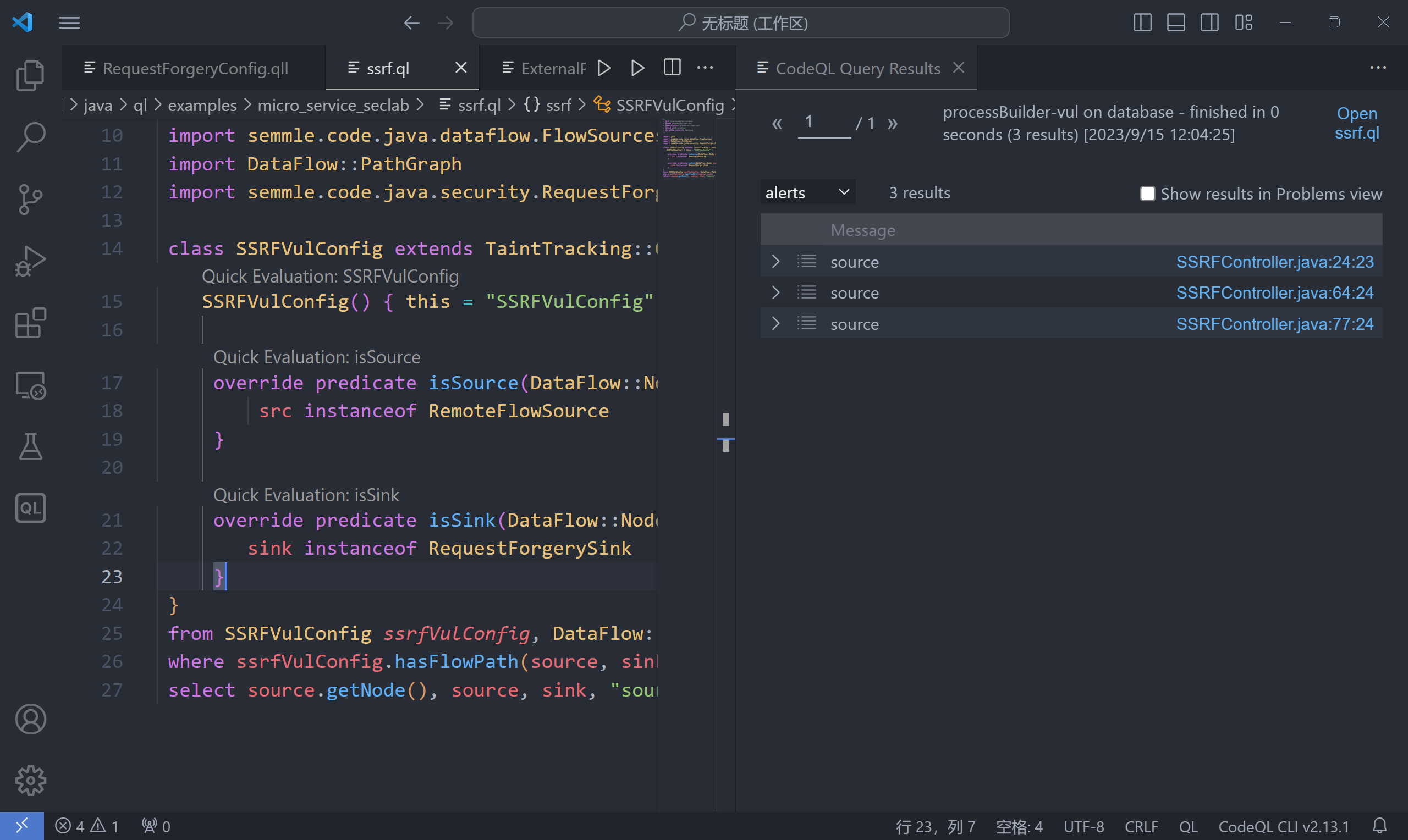
Task: Click Quick Evaluation: isSource code lens
Action: 316,357
